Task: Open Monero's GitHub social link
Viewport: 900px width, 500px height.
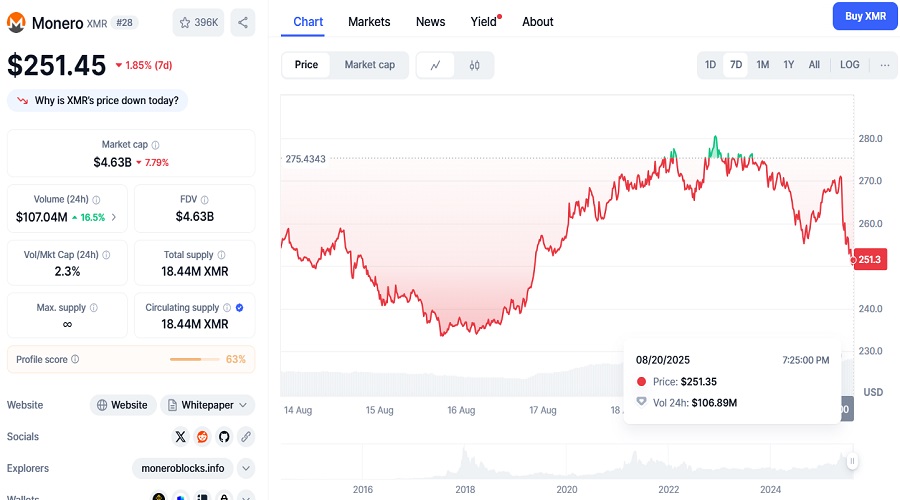Action: (224, 437)
